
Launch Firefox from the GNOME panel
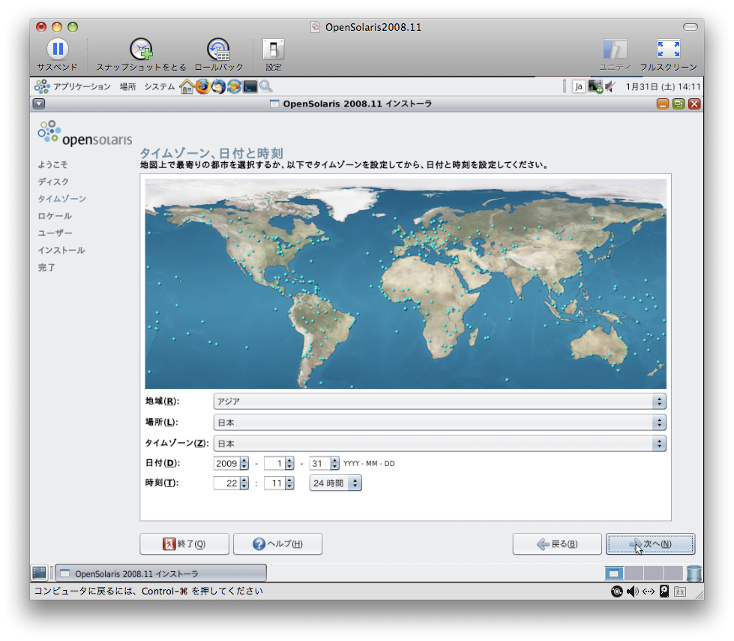(x=203, y=87)
